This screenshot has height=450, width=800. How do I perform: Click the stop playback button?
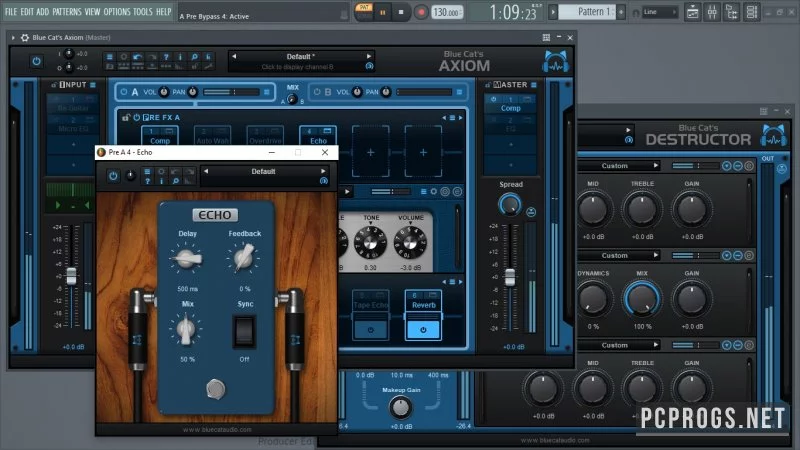pos(401,12)
